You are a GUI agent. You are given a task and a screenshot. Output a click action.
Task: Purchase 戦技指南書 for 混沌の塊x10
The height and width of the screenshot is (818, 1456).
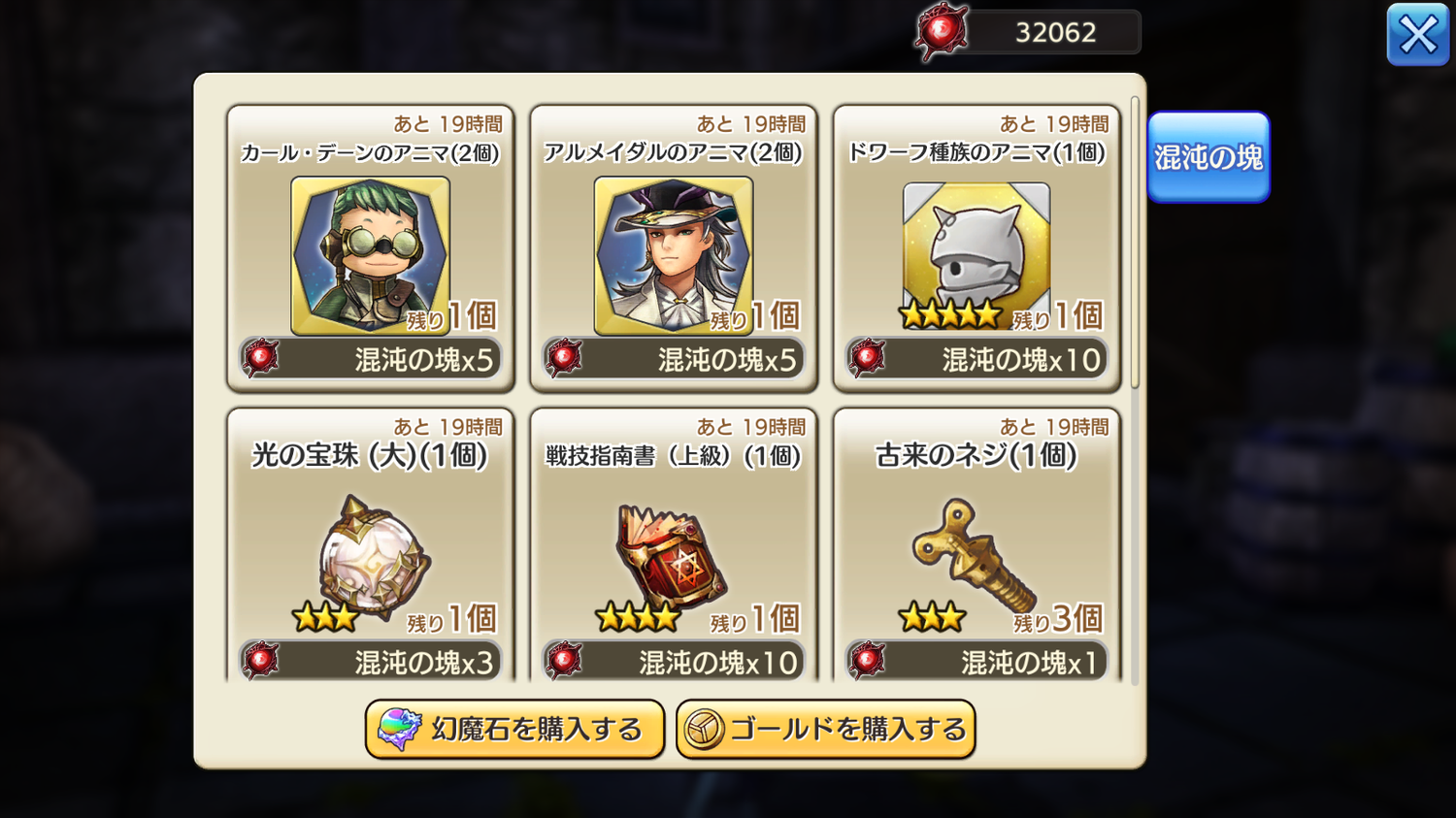(674, 661)
